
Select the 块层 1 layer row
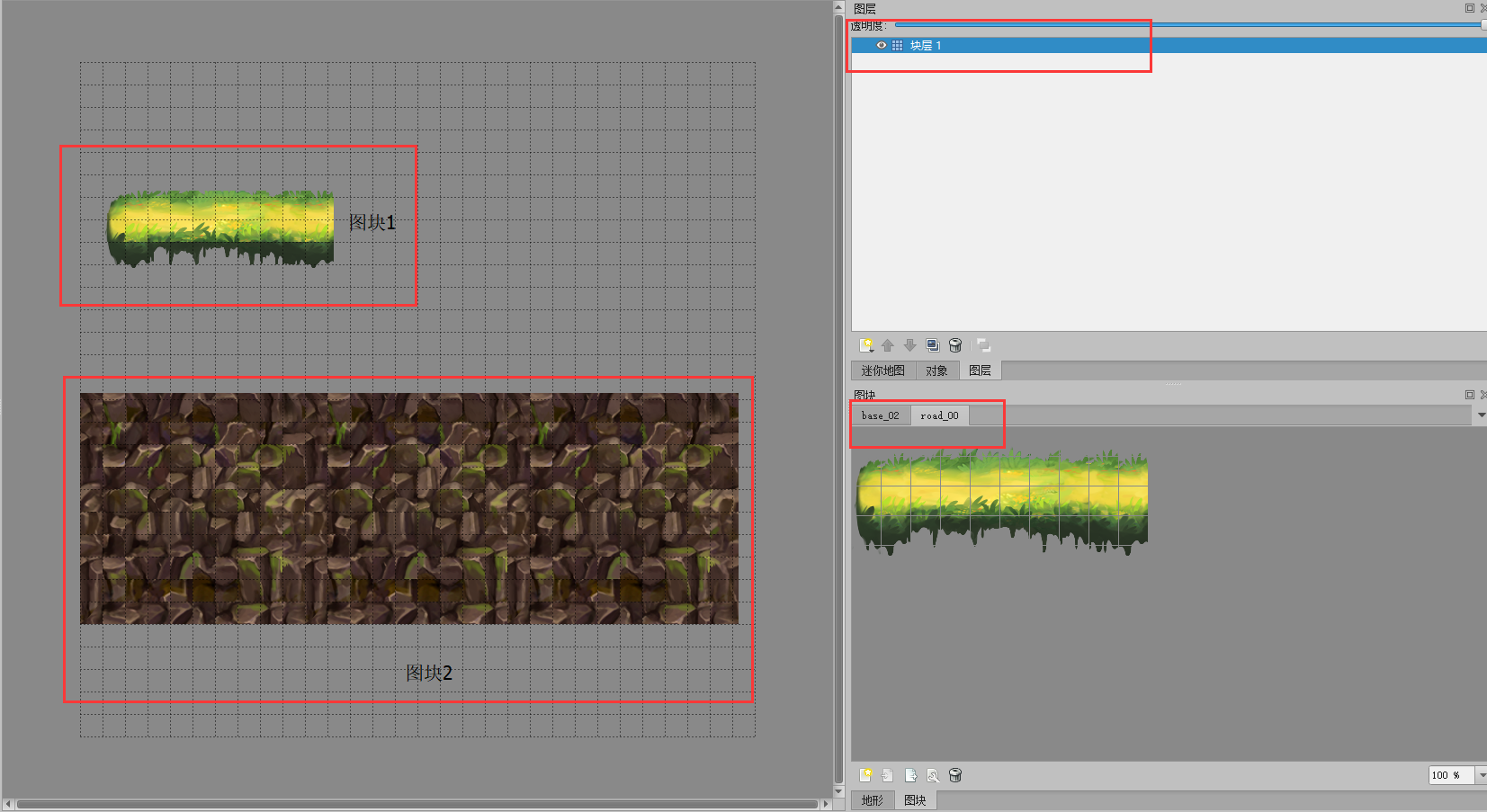point(1169,45)
